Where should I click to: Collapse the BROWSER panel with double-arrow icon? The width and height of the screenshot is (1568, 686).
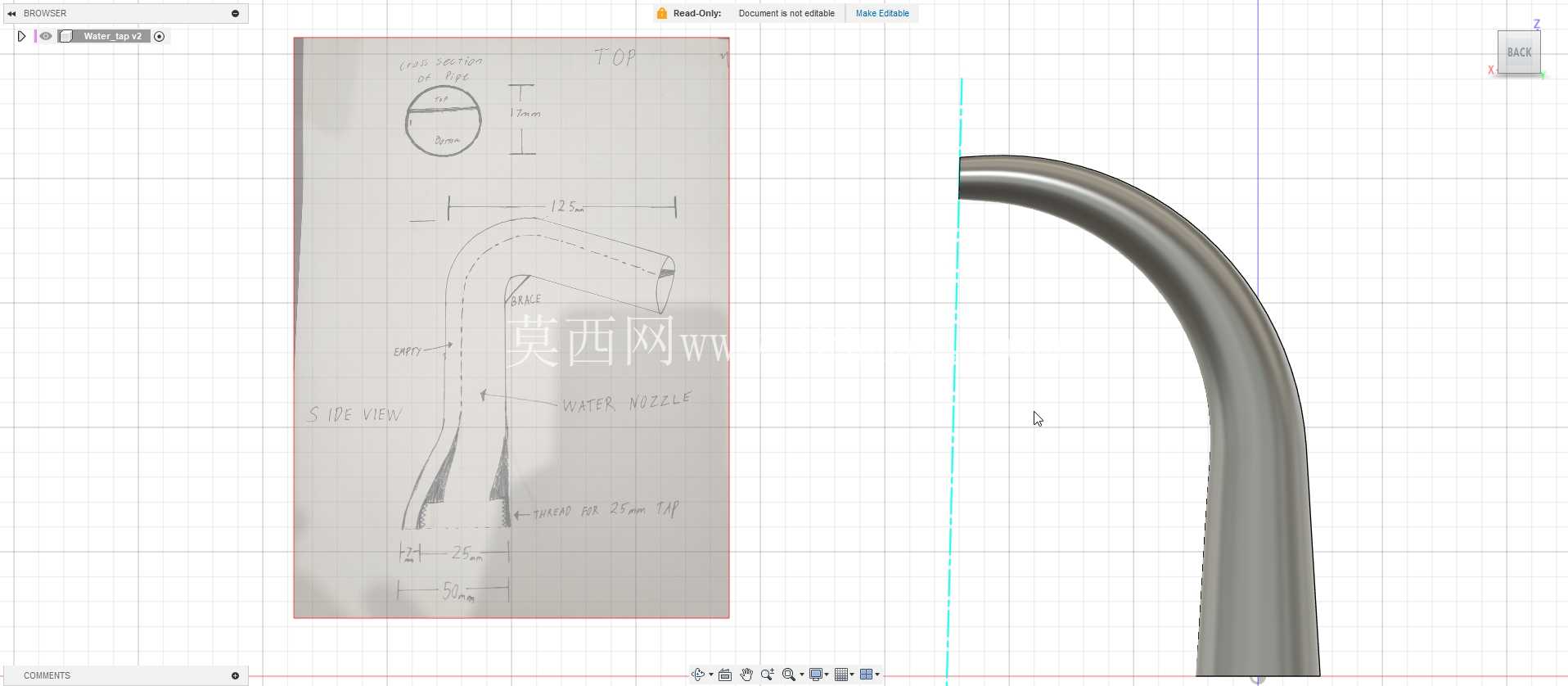[x=11, y=13]
